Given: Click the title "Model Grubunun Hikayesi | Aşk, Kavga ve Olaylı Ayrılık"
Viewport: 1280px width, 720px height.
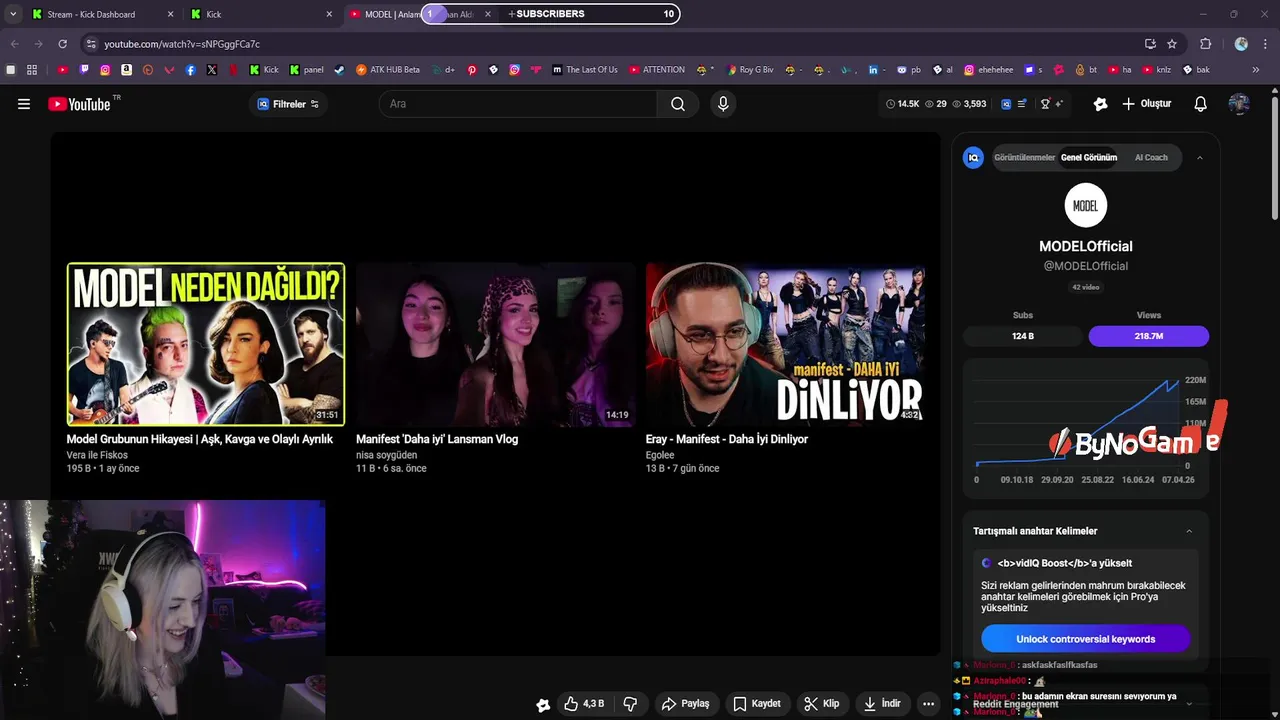Looking at the screenshot, I should click(x=200, y=439).
